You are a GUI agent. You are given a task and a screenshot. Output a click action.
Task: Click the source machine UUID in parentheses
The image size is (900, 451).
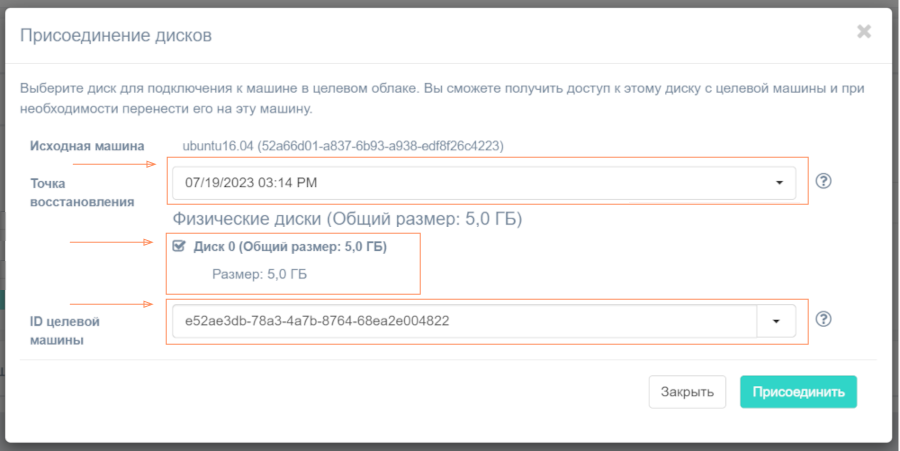click(x=380, y=146)
